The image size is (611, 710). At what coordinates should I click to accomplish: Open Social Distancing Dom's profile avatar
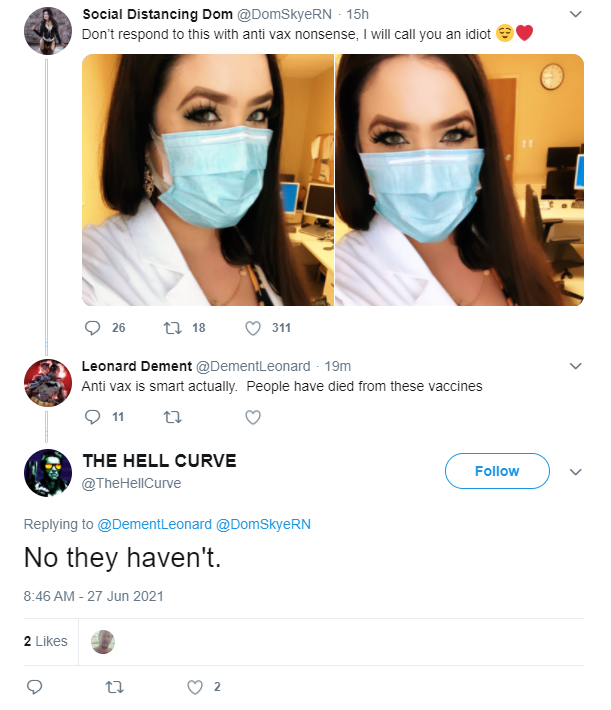pyautogui.click(x=48, y=31)
